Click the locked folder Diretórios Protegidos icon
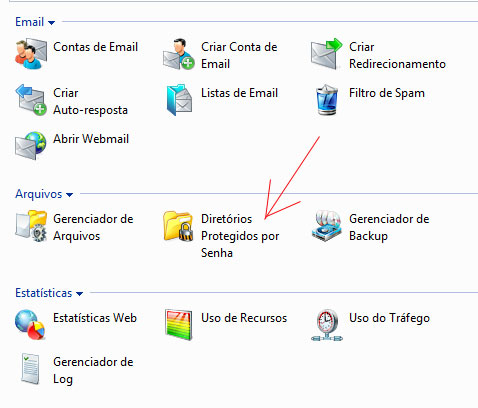Image resolution: width=478 pixels, height=408 pixels. [x=179, y=226]
